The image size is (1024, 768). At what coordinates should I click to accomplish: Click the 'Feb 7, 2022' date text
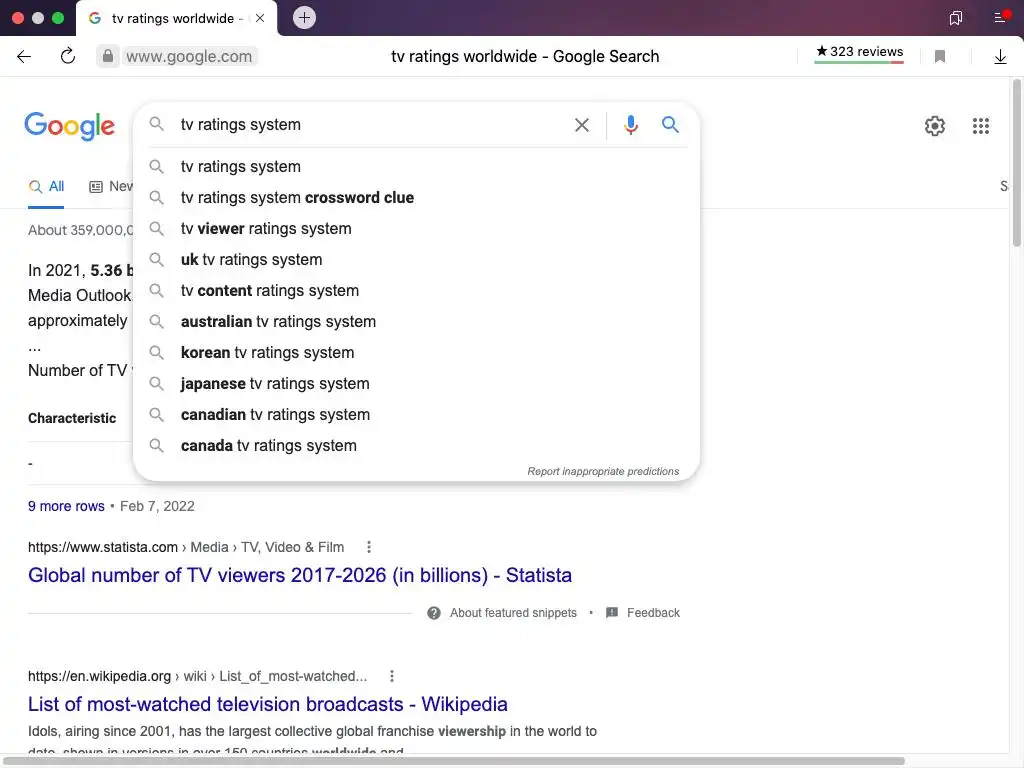pos(157,506)
